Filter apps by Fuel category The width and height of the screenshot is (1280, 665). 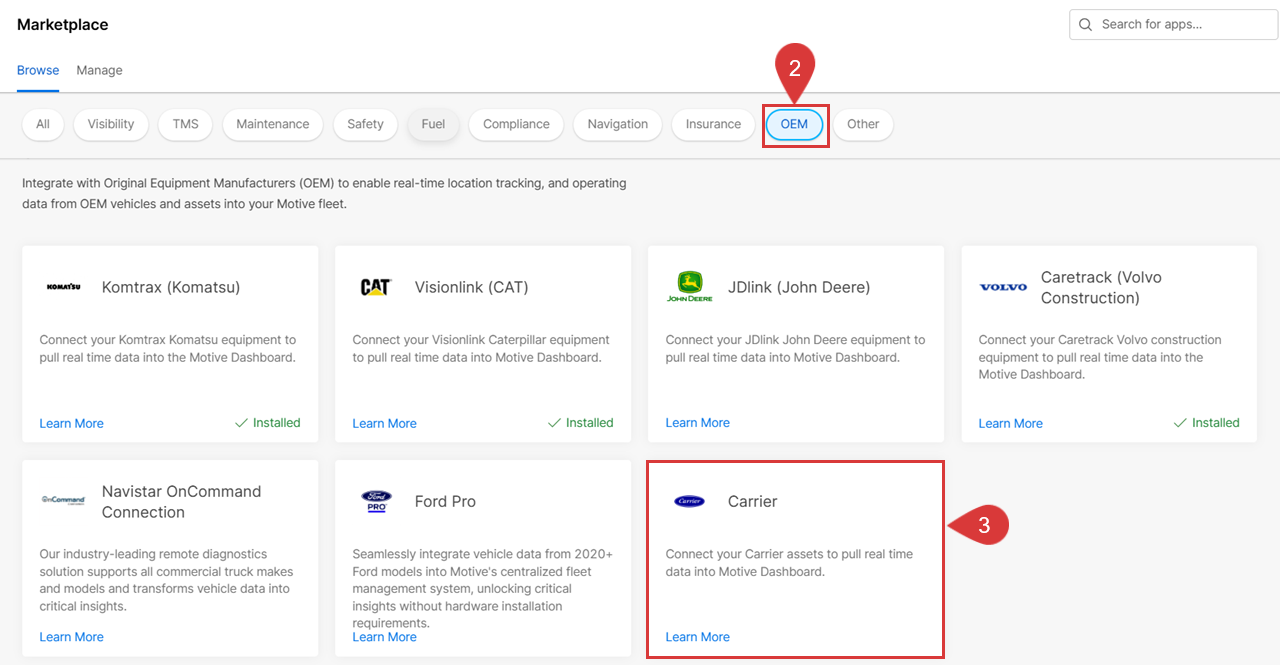[x=433, y=124]
